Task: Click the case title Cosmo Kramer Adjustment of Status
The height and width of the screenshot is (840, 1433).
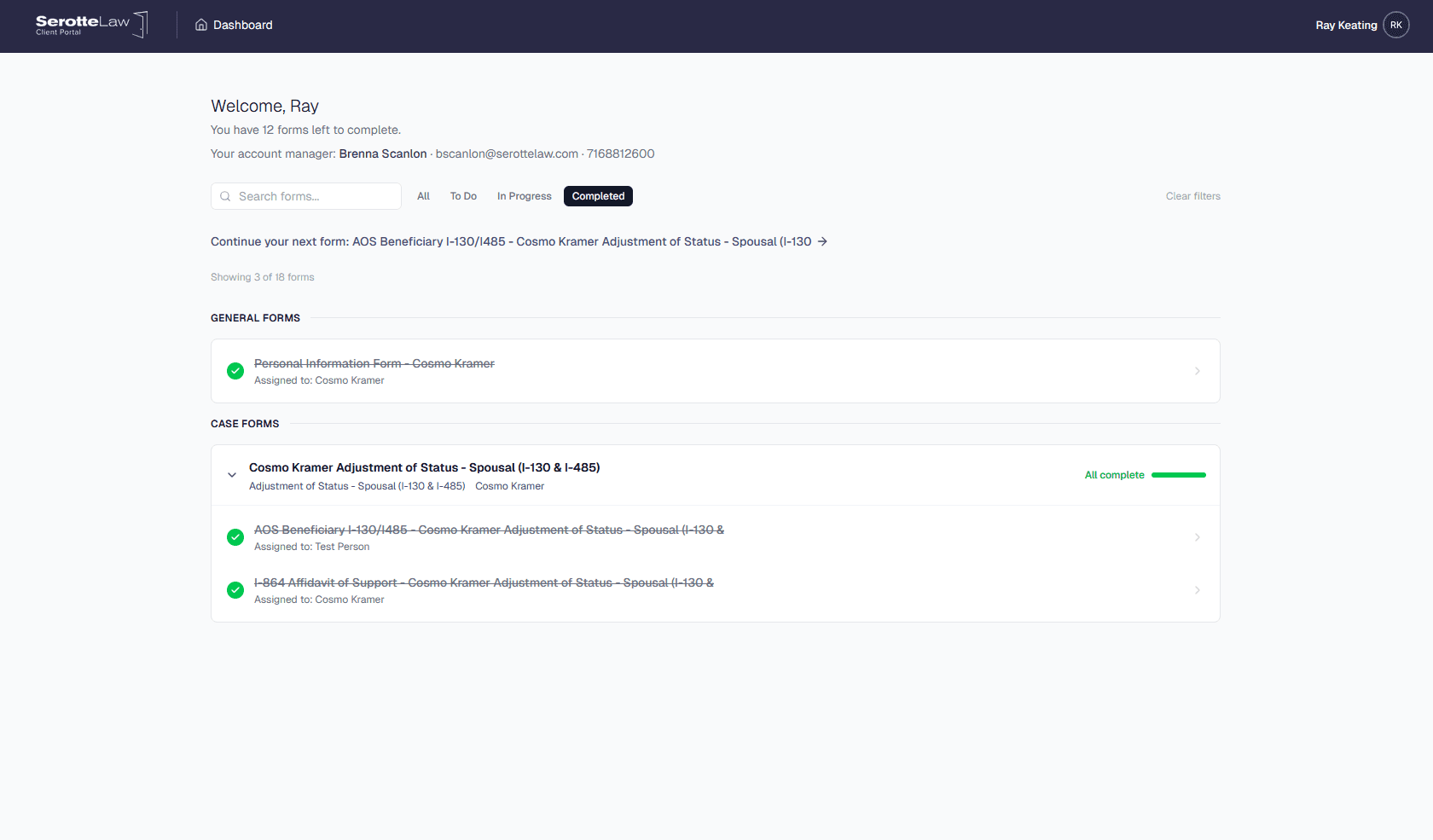Action: (x=425, y=467)
